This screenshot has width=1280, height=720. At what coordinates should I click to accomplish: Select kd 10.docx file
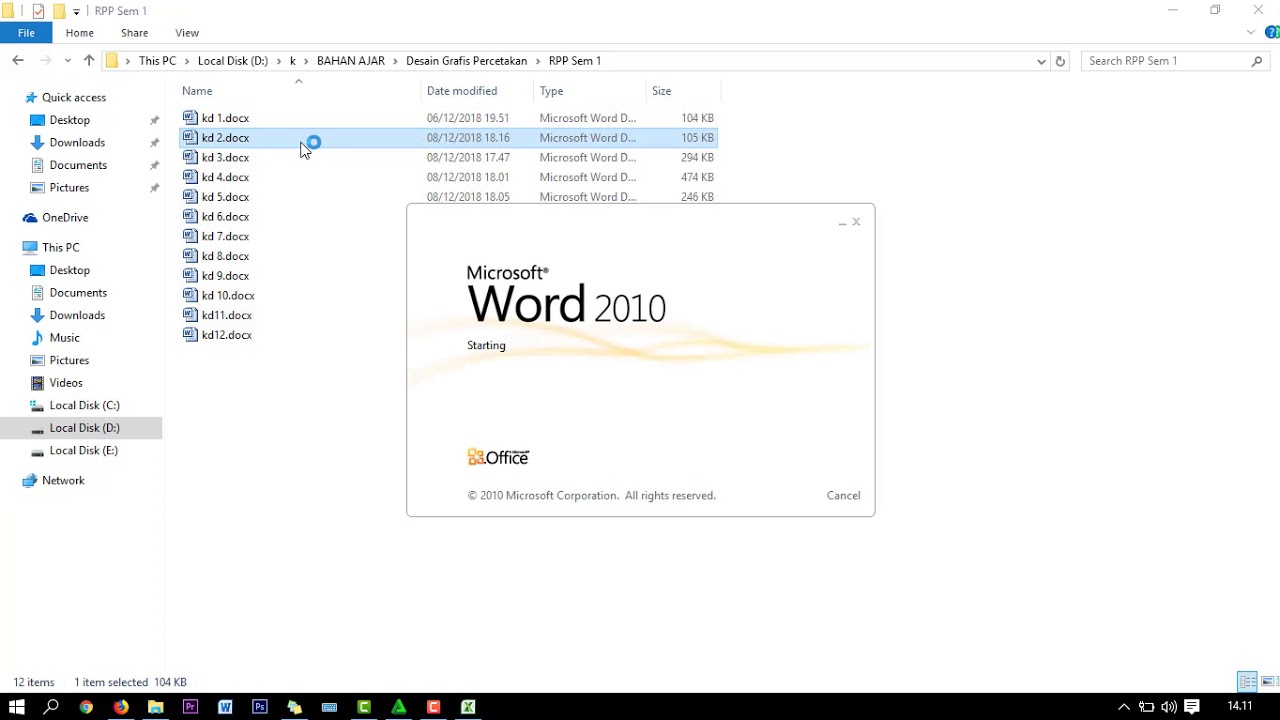(x=219, y=295)
